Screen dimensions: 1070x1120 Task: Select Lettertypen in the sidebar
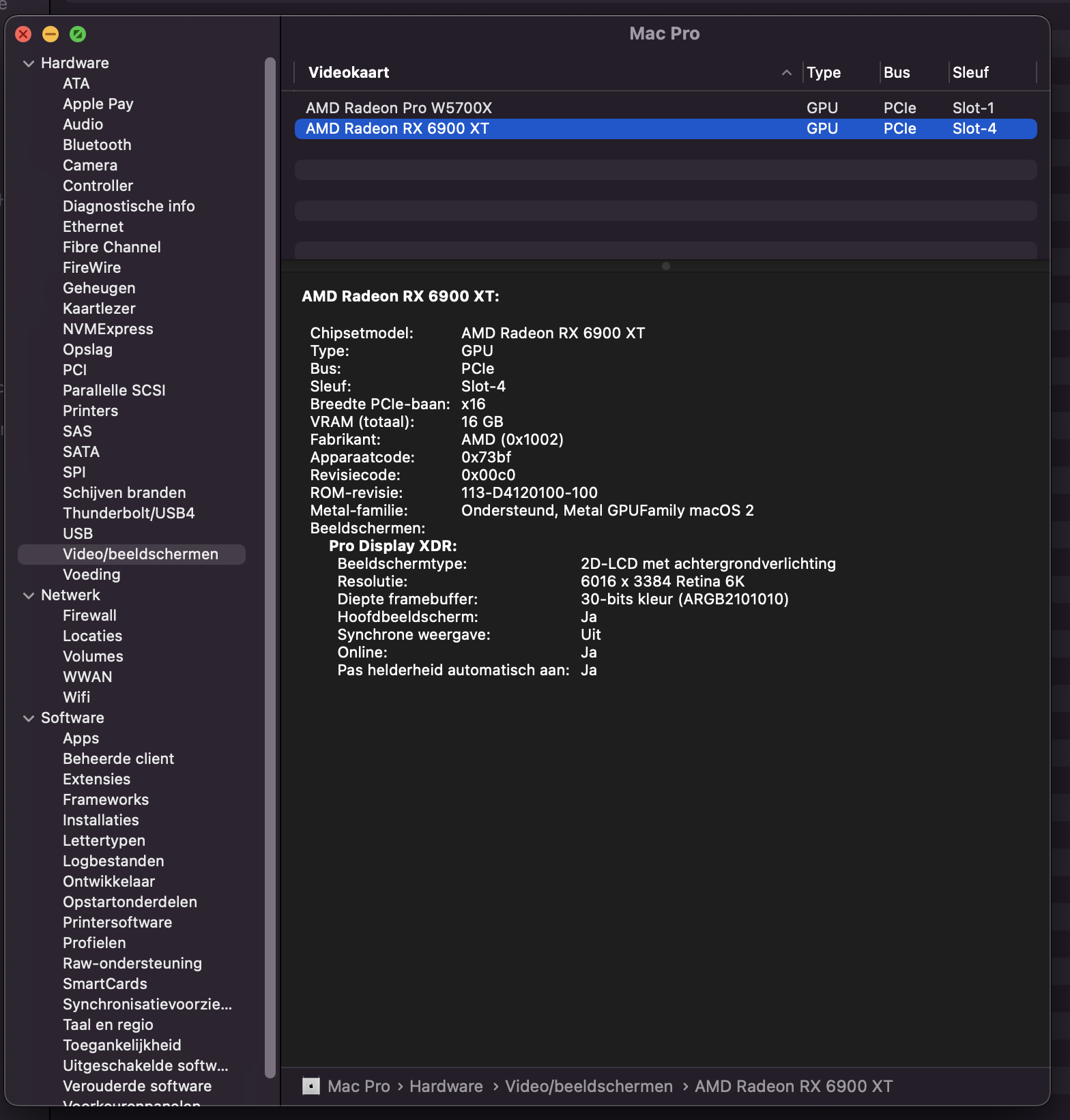(104, 840)
